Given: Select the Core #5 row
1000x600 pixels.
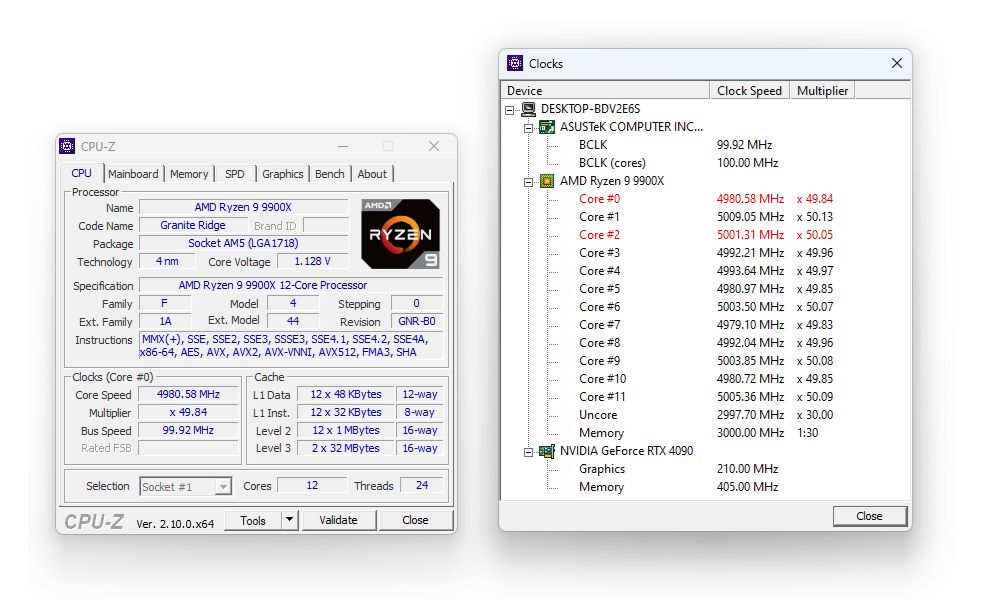Looking at the screenshot, I should (706, 289).
